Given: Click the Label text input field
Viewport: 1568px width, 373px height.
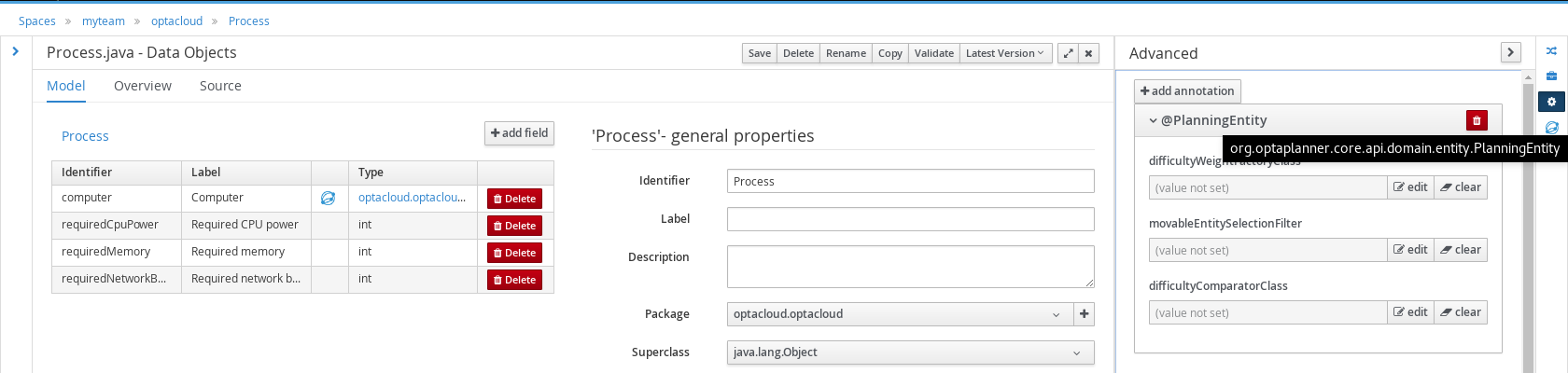Looking at the screenshot, I should [x=910, y=219].
